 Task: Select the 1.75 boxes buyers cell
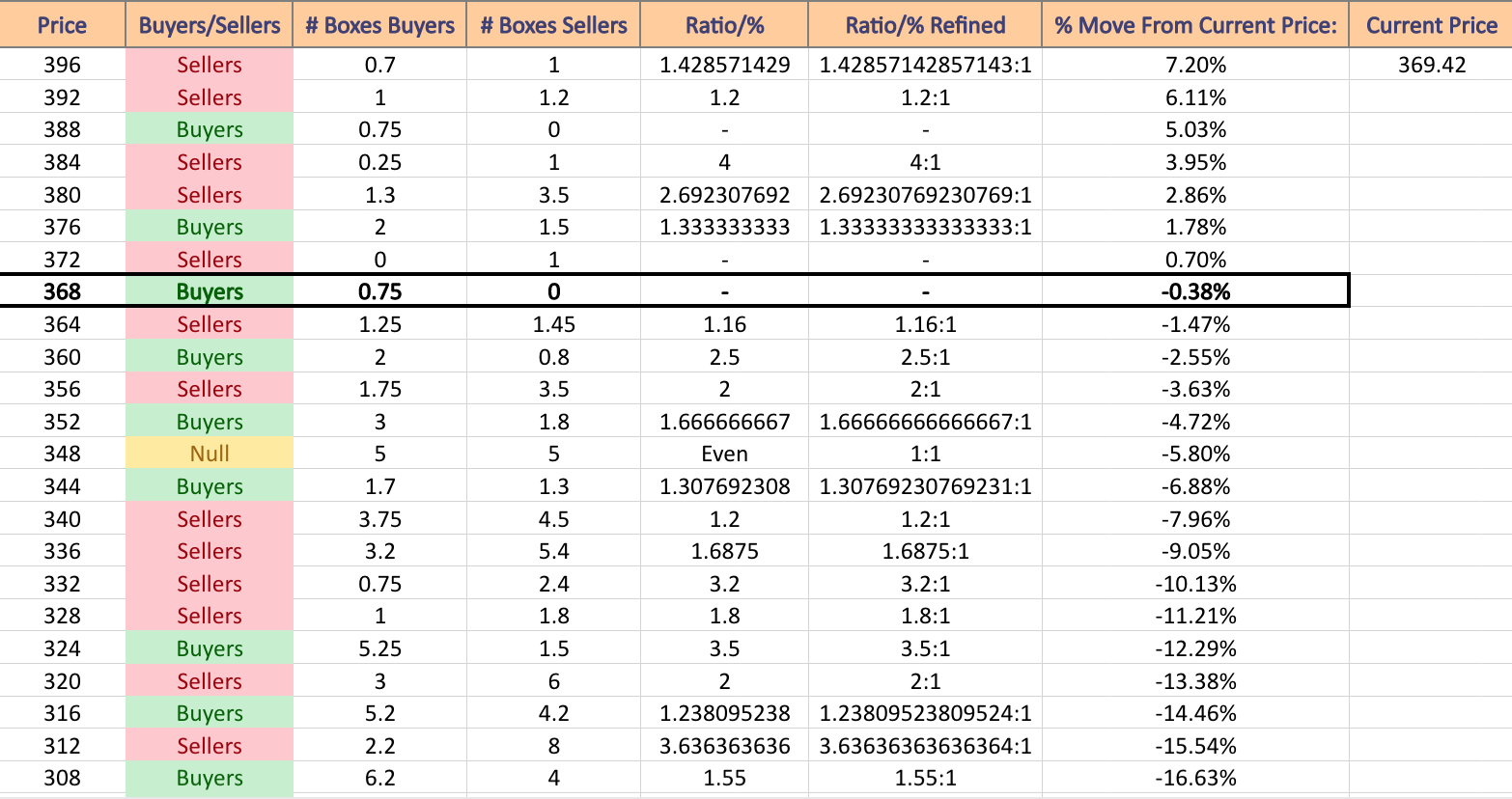(379, 389)
